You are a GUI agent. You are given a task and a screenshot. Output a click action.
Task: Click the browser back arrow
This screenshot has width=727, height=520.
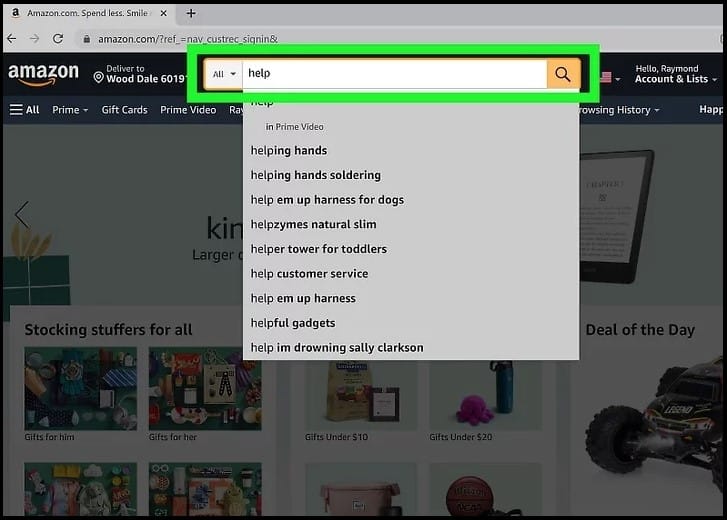pyautogui.click(x=12, y=39)
